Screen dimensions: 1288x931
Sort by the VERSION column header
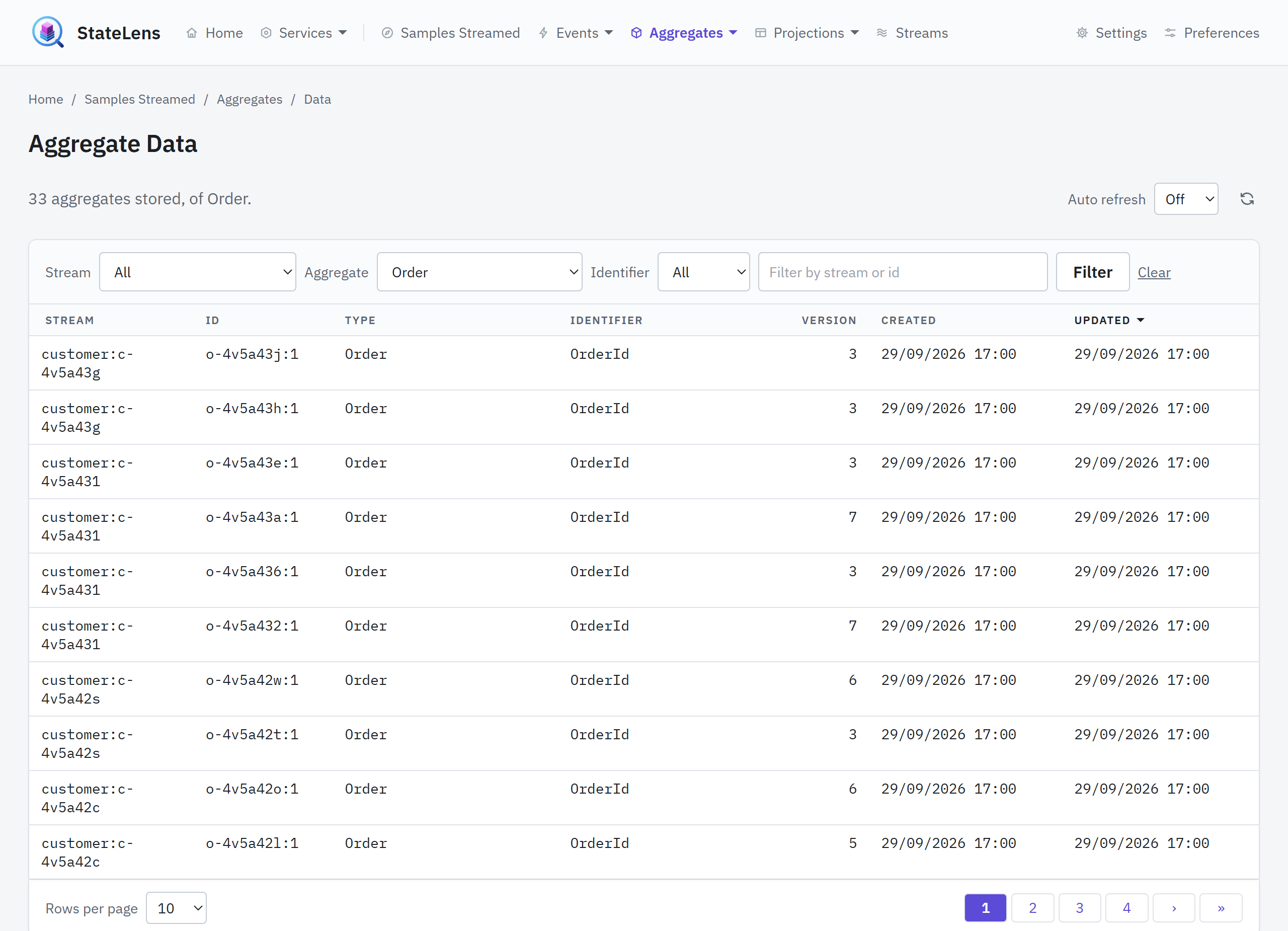[829, 321]
